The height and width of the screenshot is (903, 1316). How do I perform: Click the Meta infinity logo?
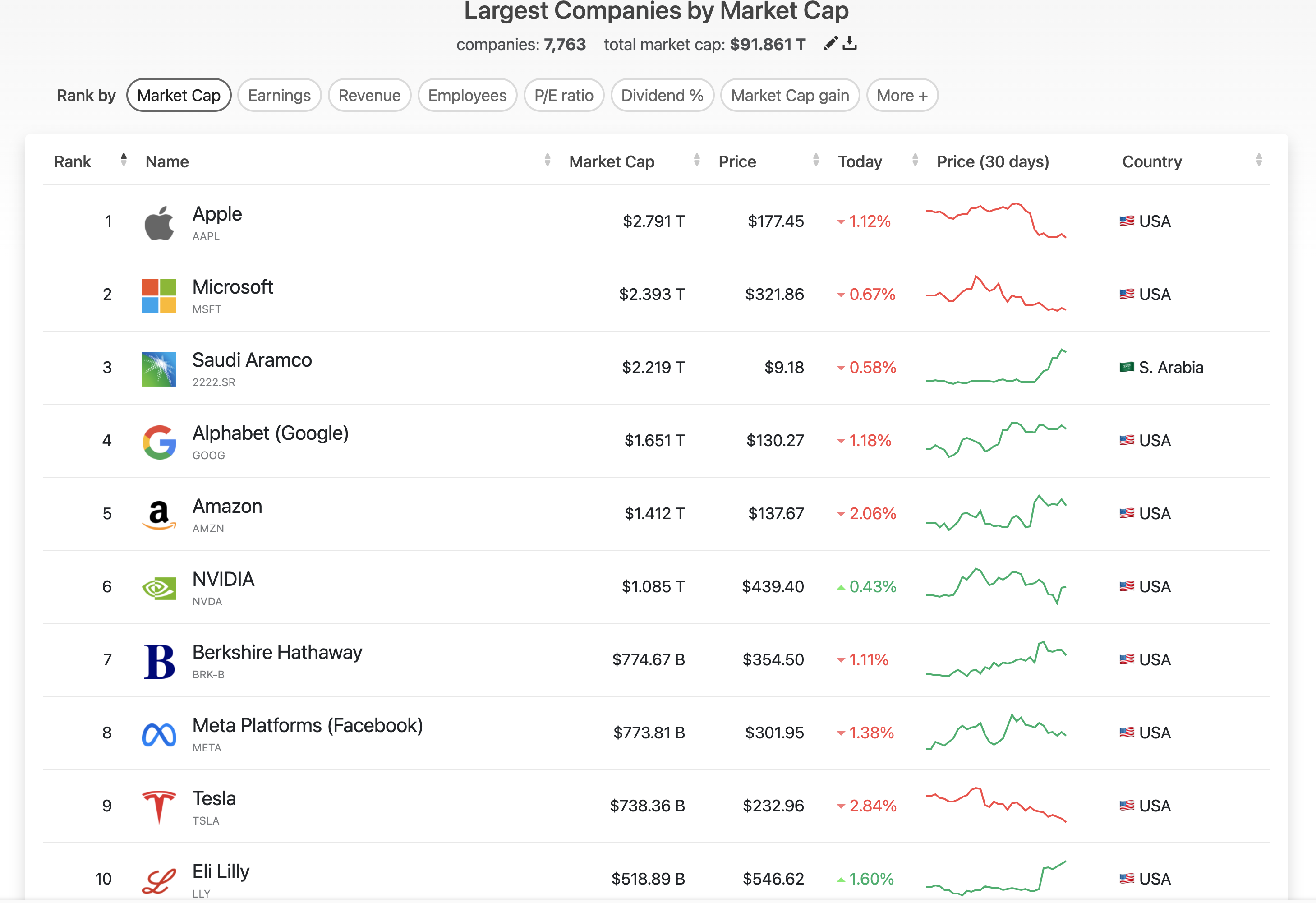(x=159, y=734)
